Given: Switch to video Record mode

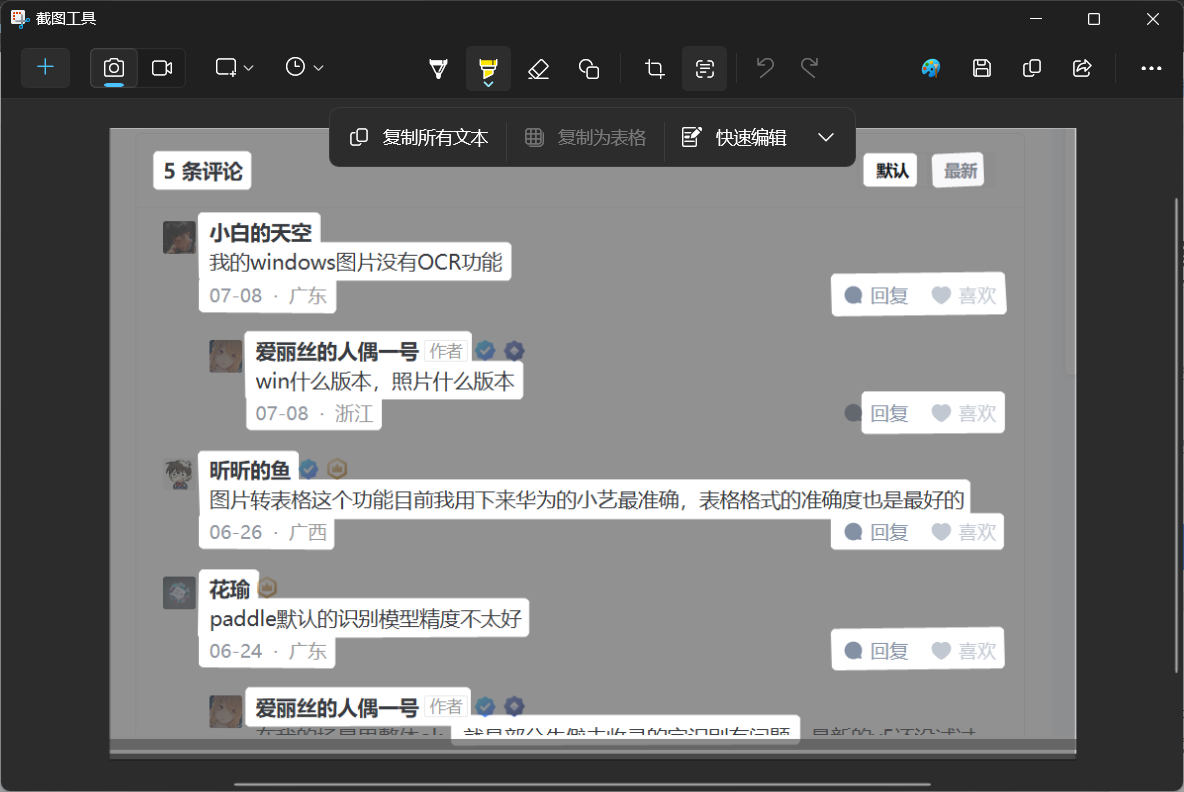Looking at the screenshot, I should (162, 68).
